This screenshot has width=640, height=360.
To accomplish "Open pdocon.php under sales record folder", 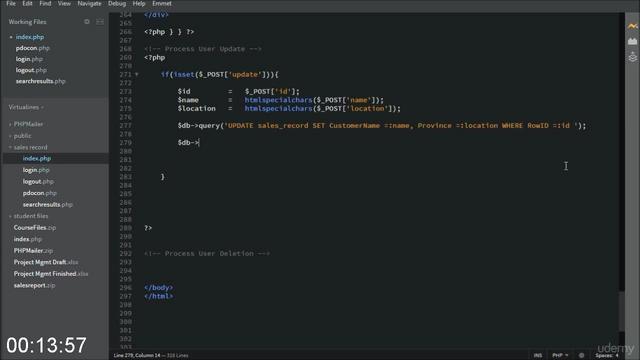I will coord(40,193).
